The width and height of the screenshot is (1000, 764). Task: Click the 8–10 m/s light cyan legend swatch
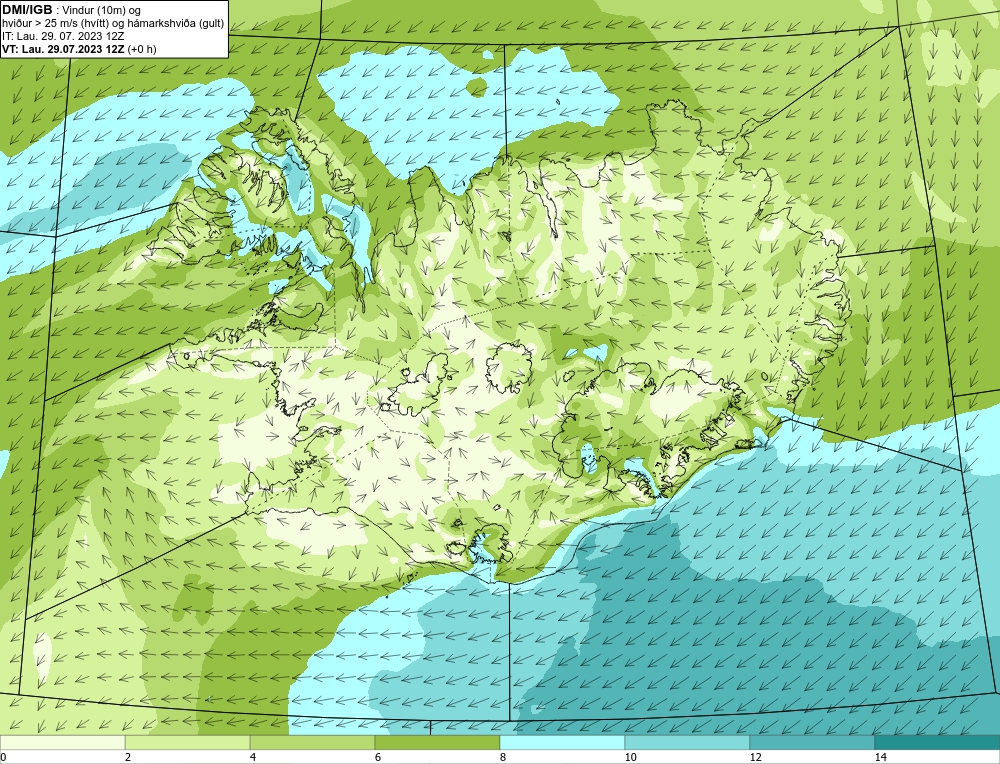click(x=562, y=742)
